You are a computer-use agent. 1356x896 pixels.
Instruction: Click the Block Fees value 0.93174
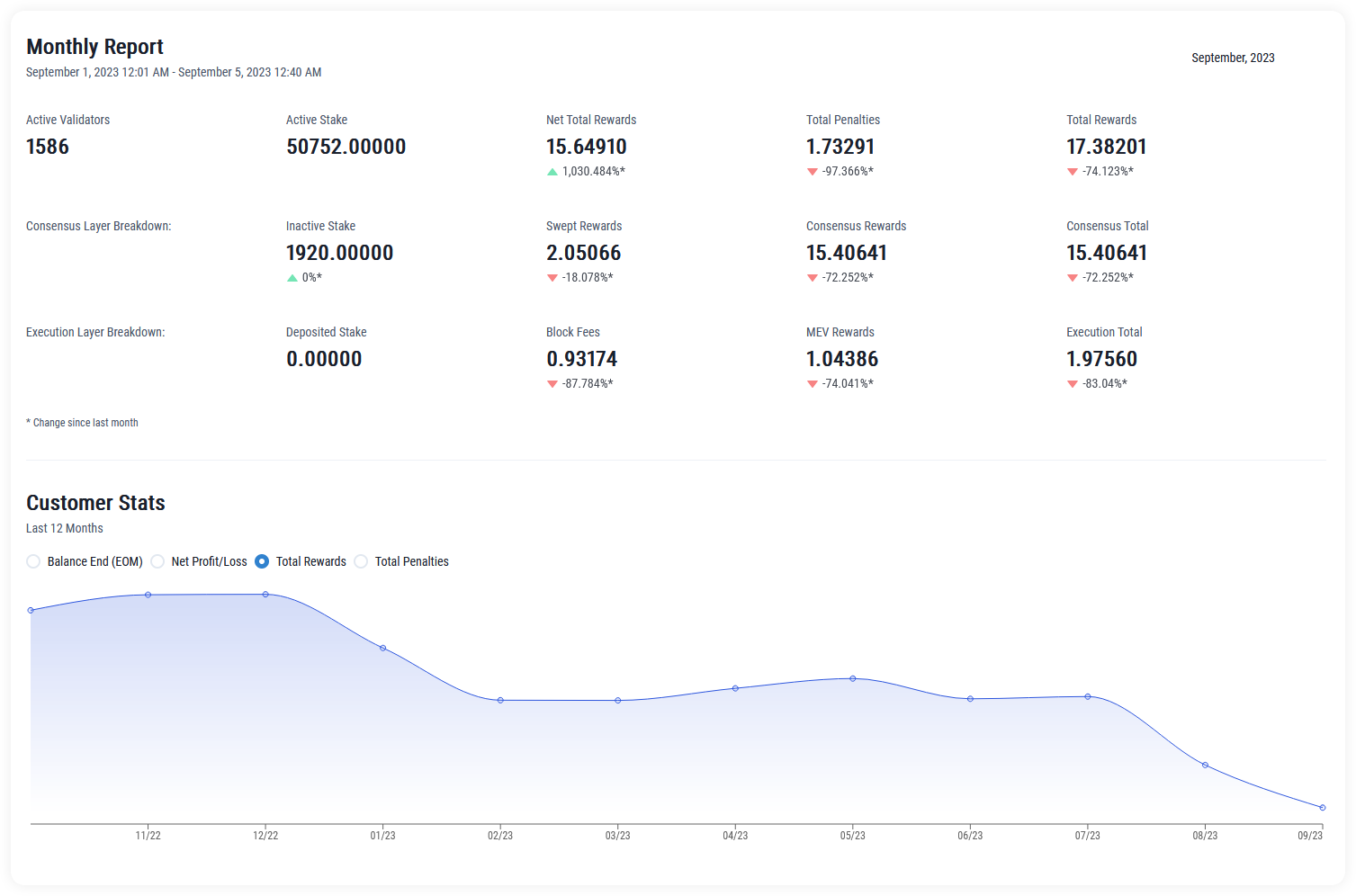pyautogui.click(x=582, y=359)
